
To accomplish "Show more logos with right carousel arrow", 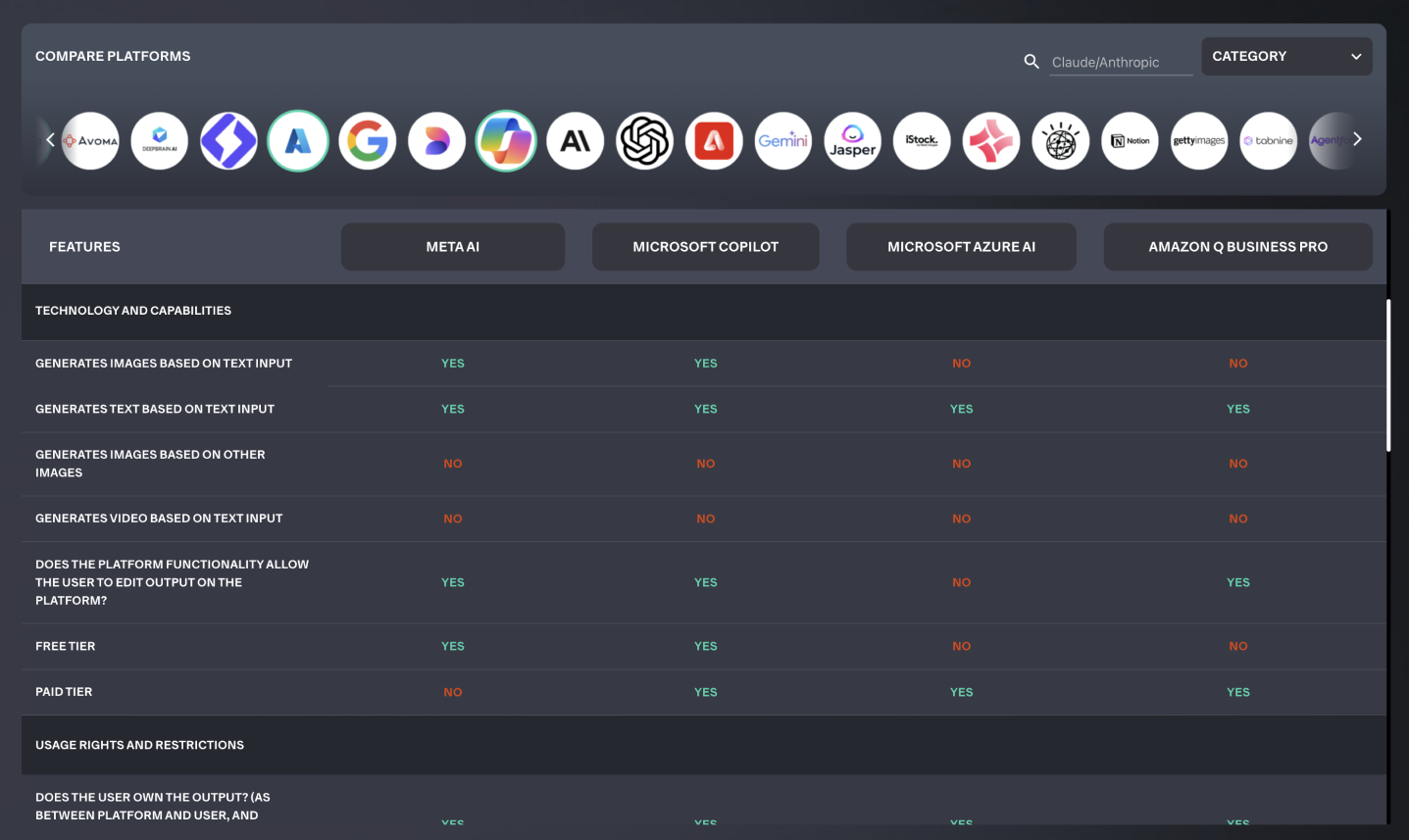I will click(x=1357, y=139).
